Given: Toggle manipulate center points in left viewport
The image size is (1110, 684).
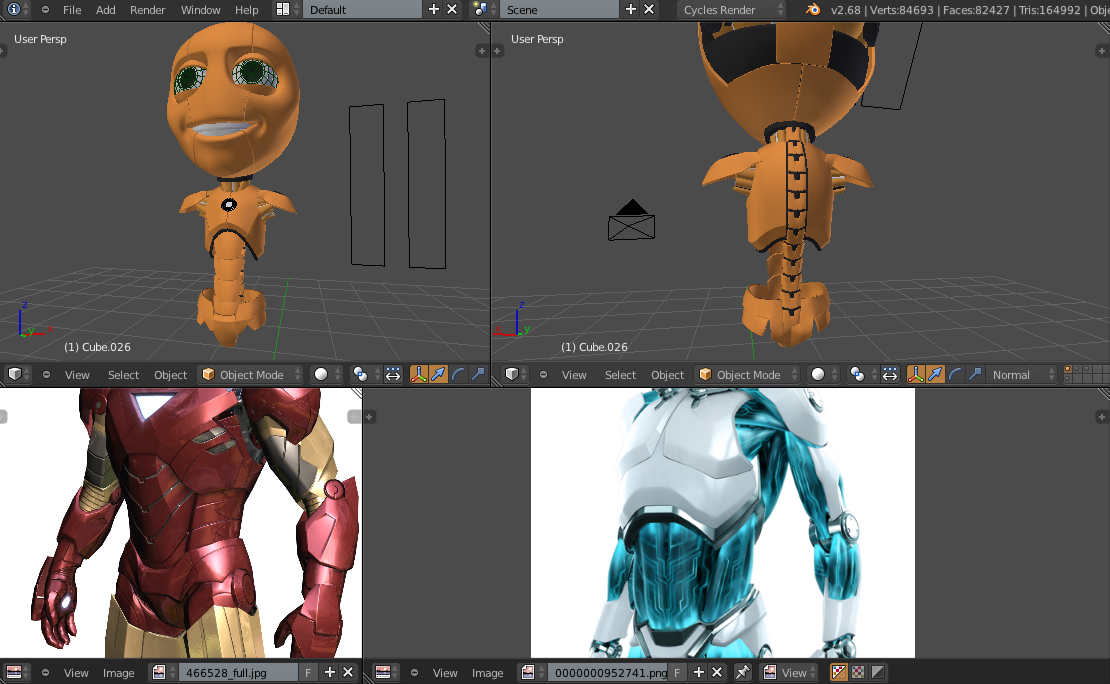Looking at the screenshot, I should pyautogui.click(x=393, y=375).
